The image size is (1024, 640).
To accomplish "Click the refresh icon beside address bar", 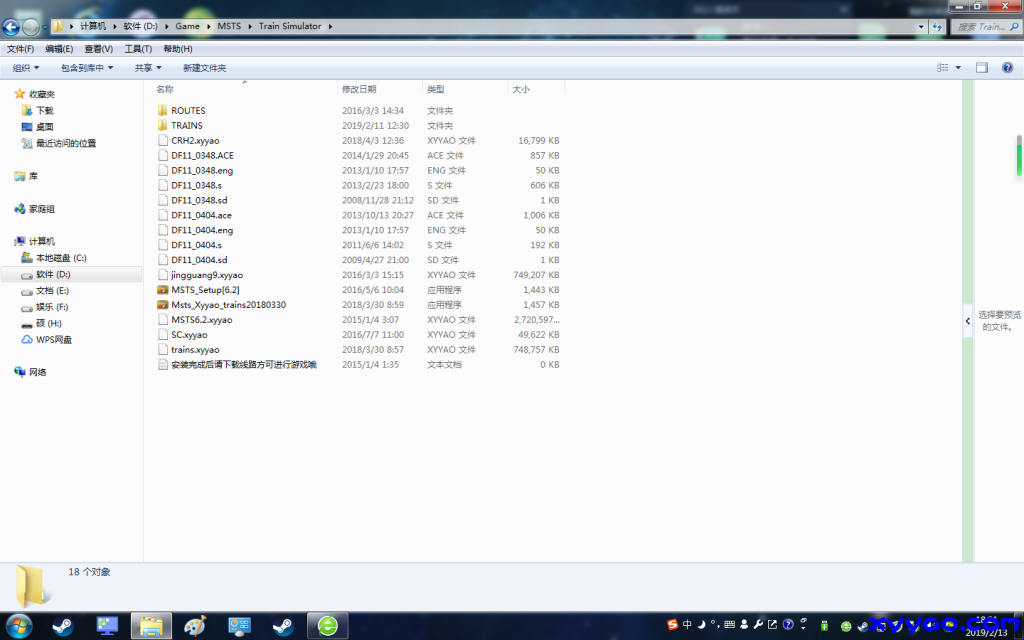I will point(936,27).
